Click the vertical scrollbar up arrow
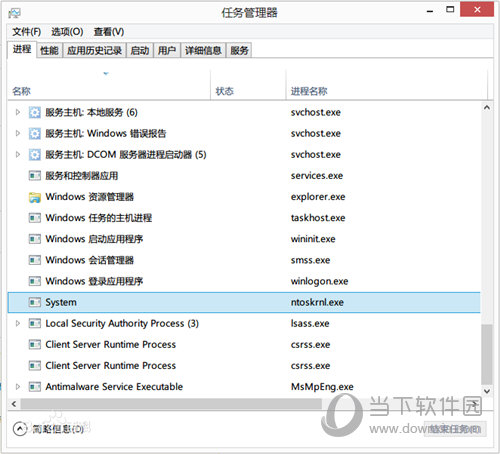This screenshot has height=454, width=500. [487, 108]
